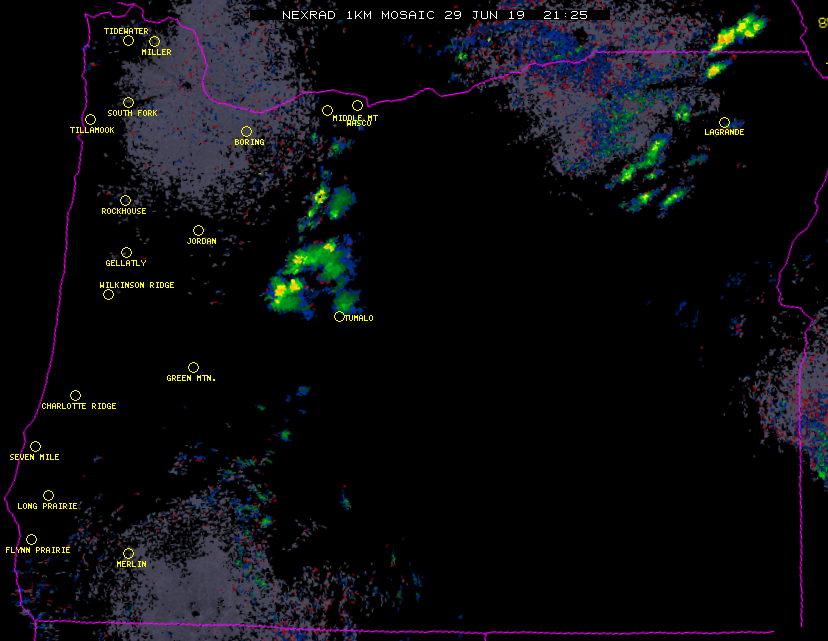Image resolution: width=828 pixels, height=641 pixels.
Task: Select the Long Prairie station marker
Action: point(48,495)
